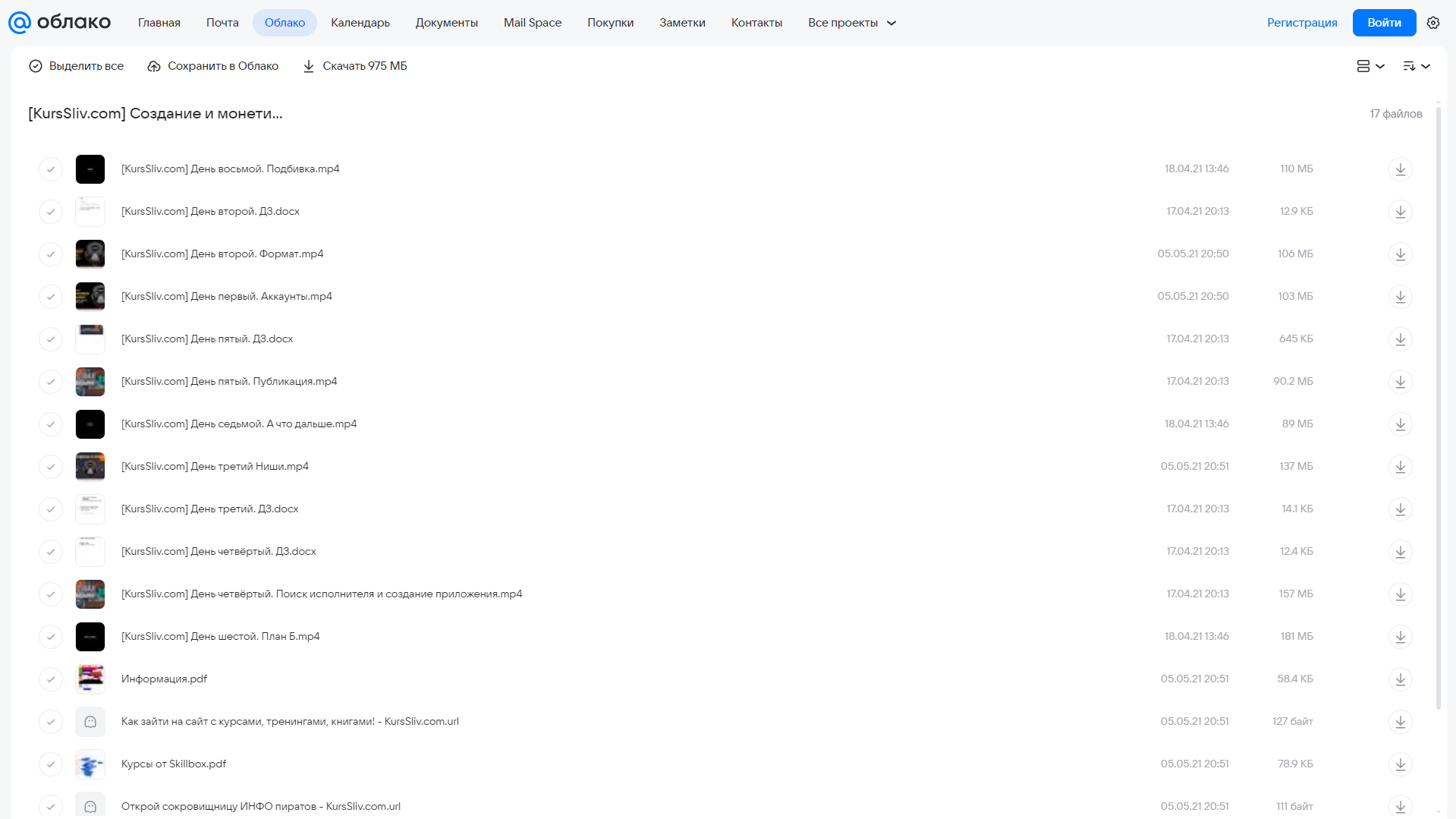Click Сохранить в Облако
The image size is (1456, 819).
tap(212, 66)
